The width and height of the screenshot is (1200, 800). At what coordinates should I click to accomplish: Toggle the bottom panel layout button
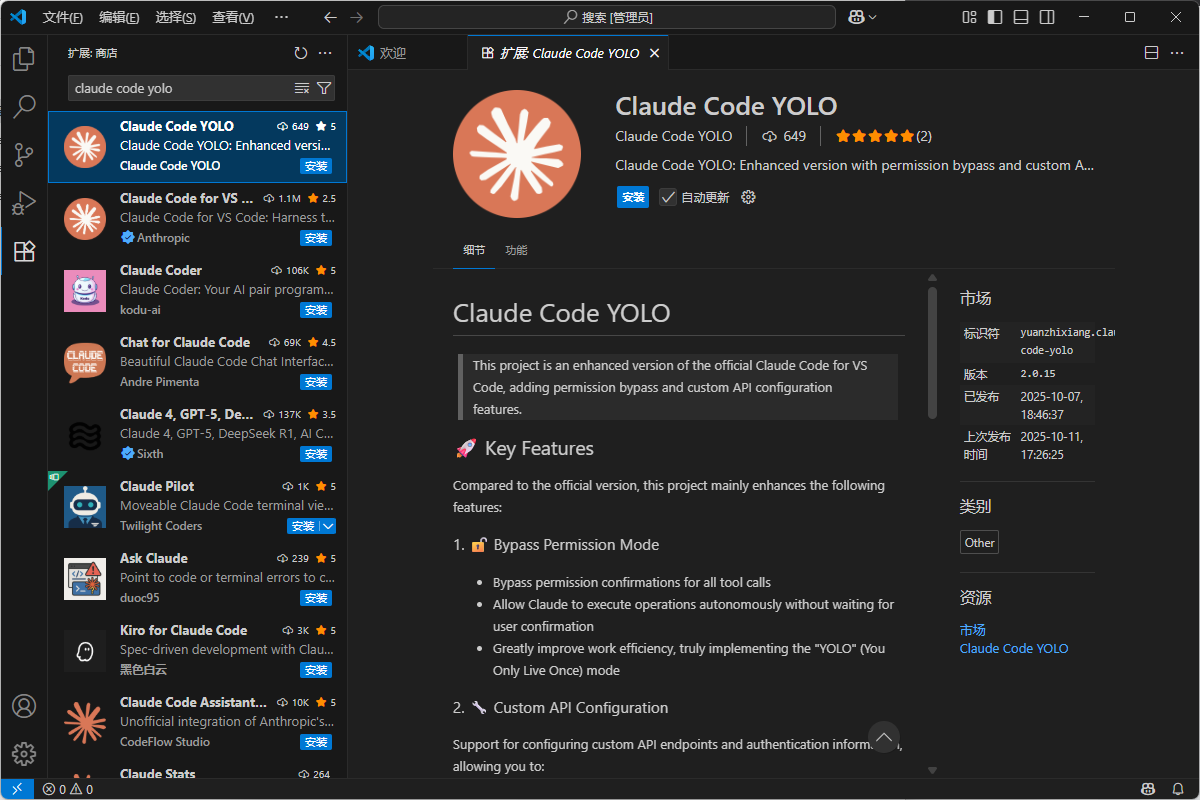pos(1020,17)
